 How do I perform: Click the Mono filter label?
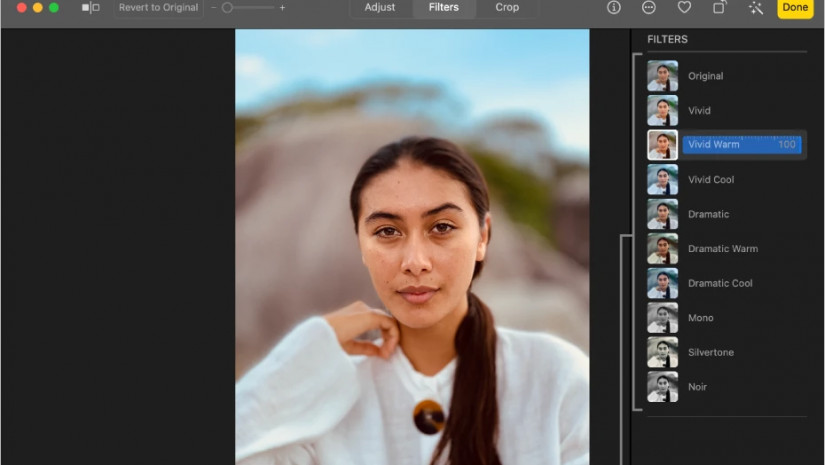(701, 318)
